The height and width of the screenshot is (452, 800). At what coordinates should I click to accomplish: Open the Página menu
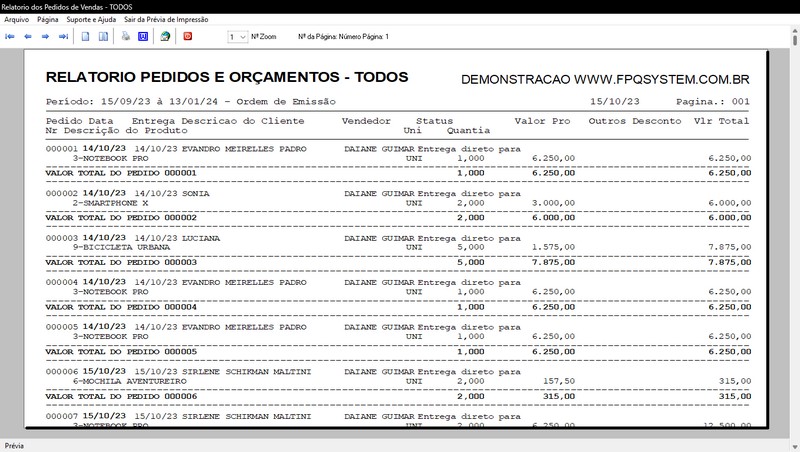47,19
